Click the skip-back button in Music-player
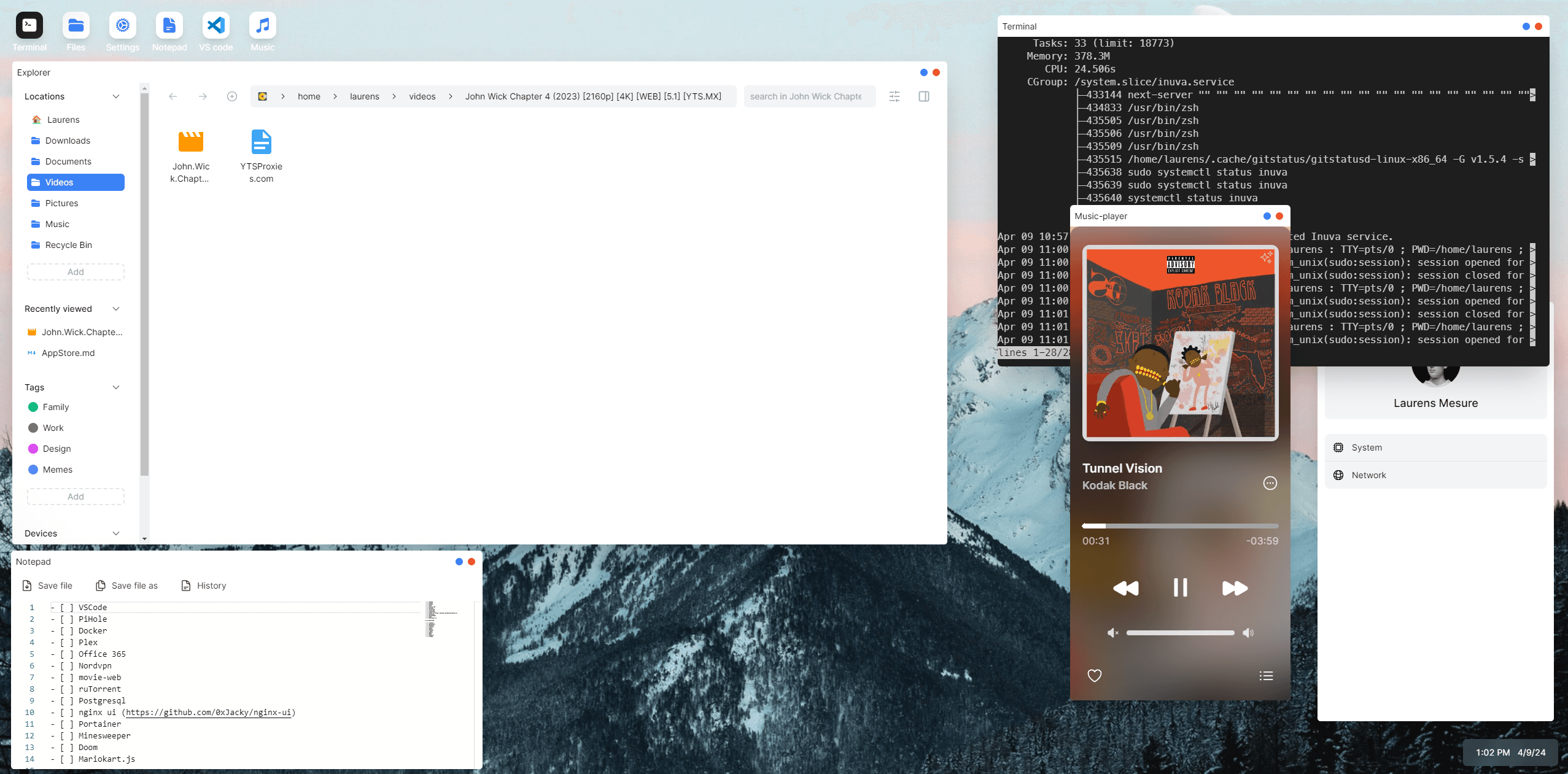 coord(1126,588)
